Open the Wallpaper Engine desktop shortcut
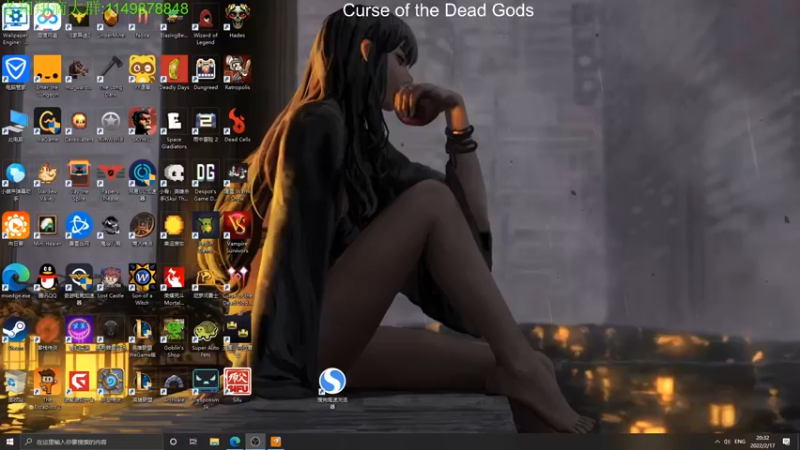Viewport: 800px width, 450px height. [16, 21]
